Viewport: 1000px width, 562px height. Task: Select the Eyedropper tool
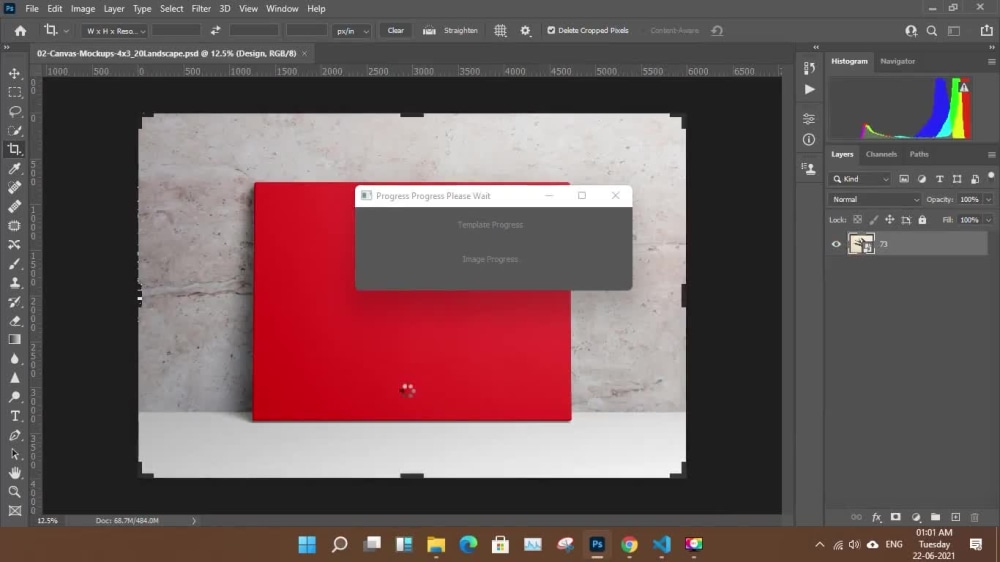click(15, 168)
